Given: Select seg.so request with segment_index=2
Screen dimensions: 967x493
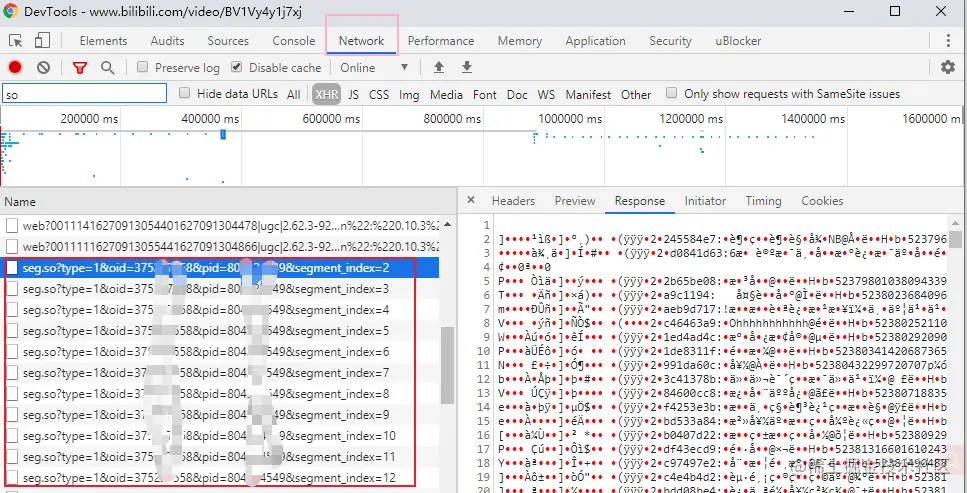Looking at the screenshot, I should pos(222,268).
